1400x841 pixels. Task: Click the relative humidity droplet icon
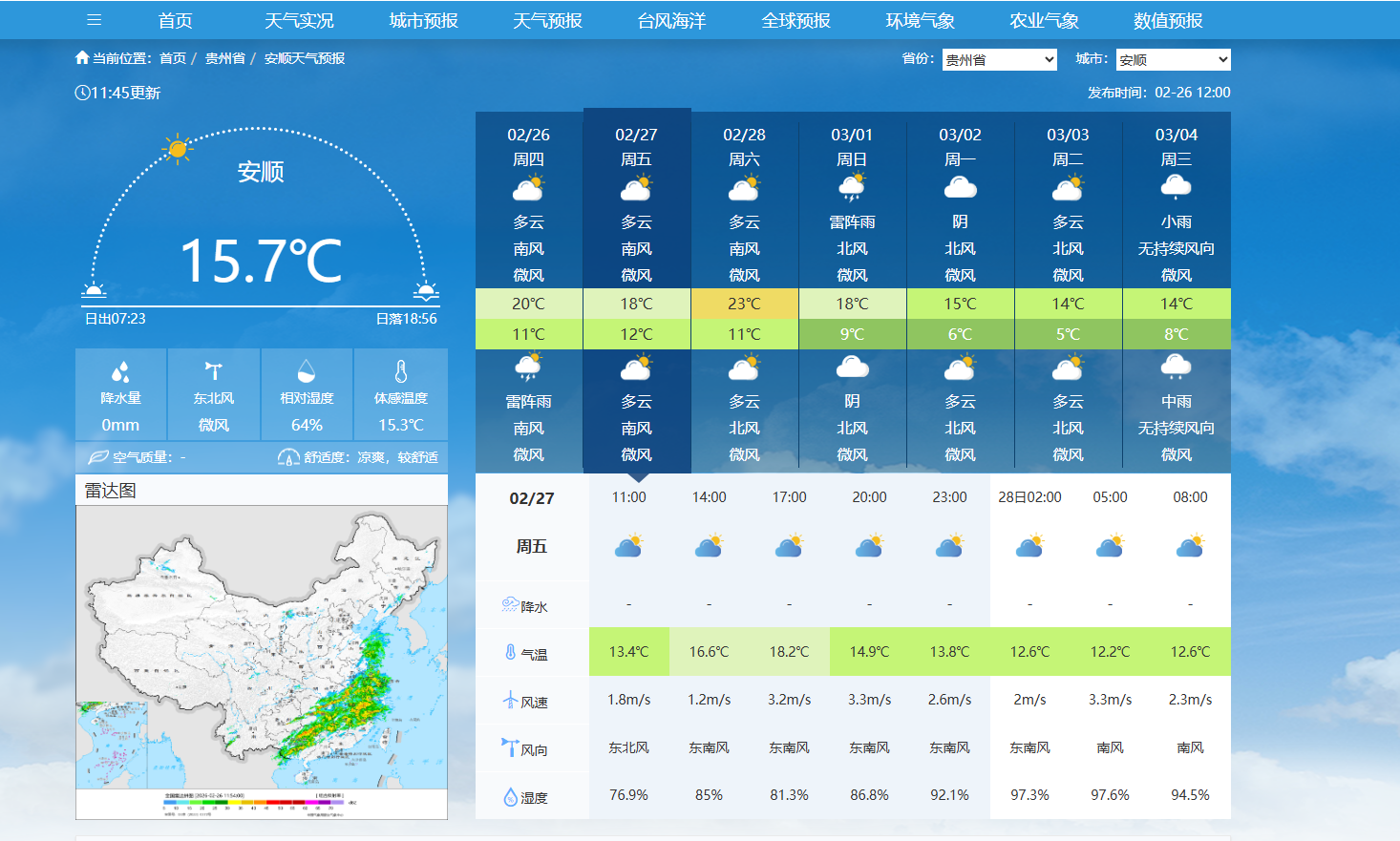tap(307, 371)
